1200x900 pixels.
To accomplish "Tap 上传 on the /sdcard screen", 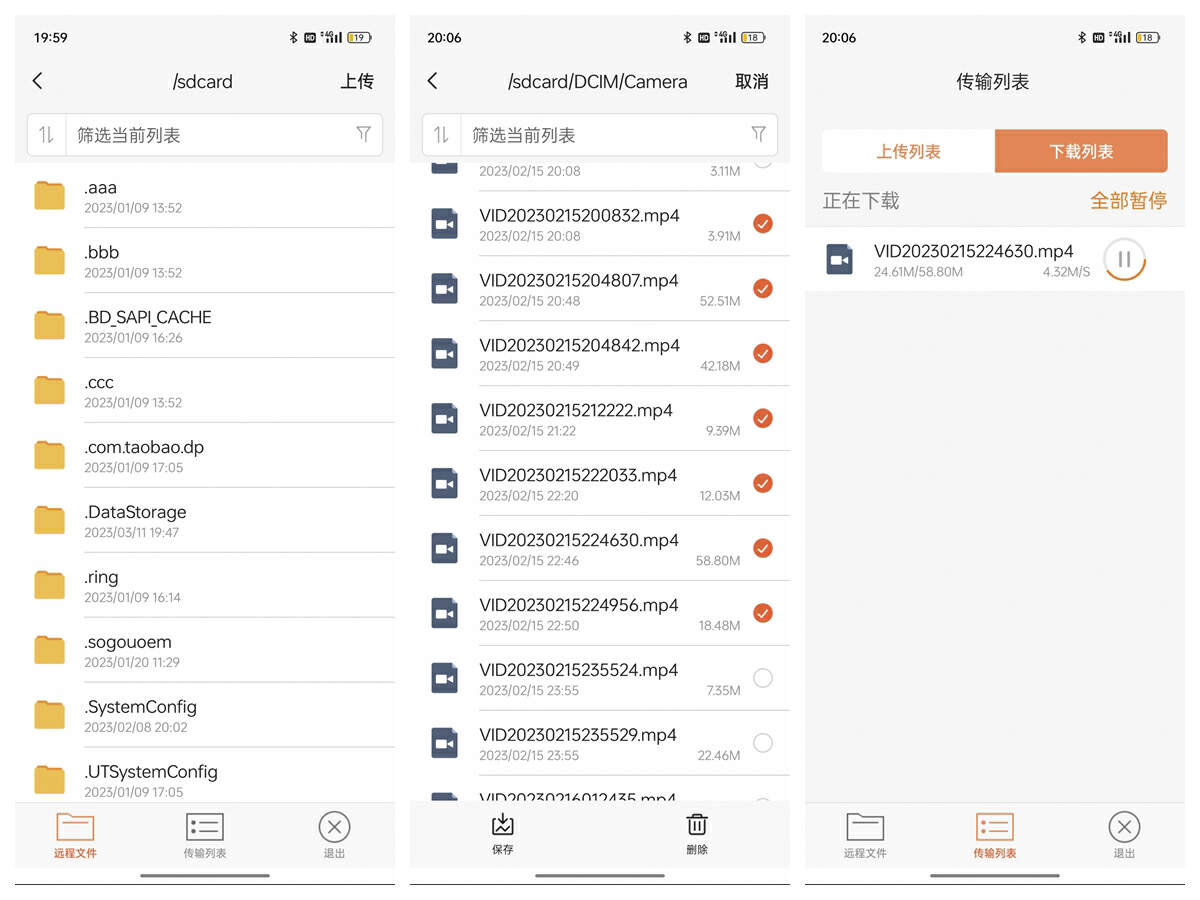I will (x=357, y=81).
